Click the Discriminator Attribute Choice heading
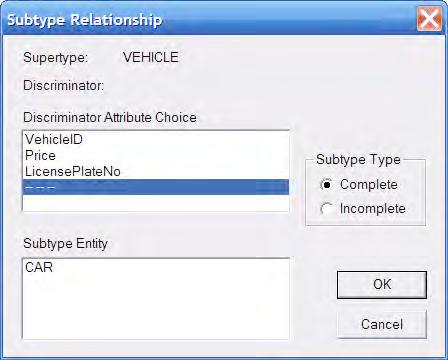 click(110, 117)
